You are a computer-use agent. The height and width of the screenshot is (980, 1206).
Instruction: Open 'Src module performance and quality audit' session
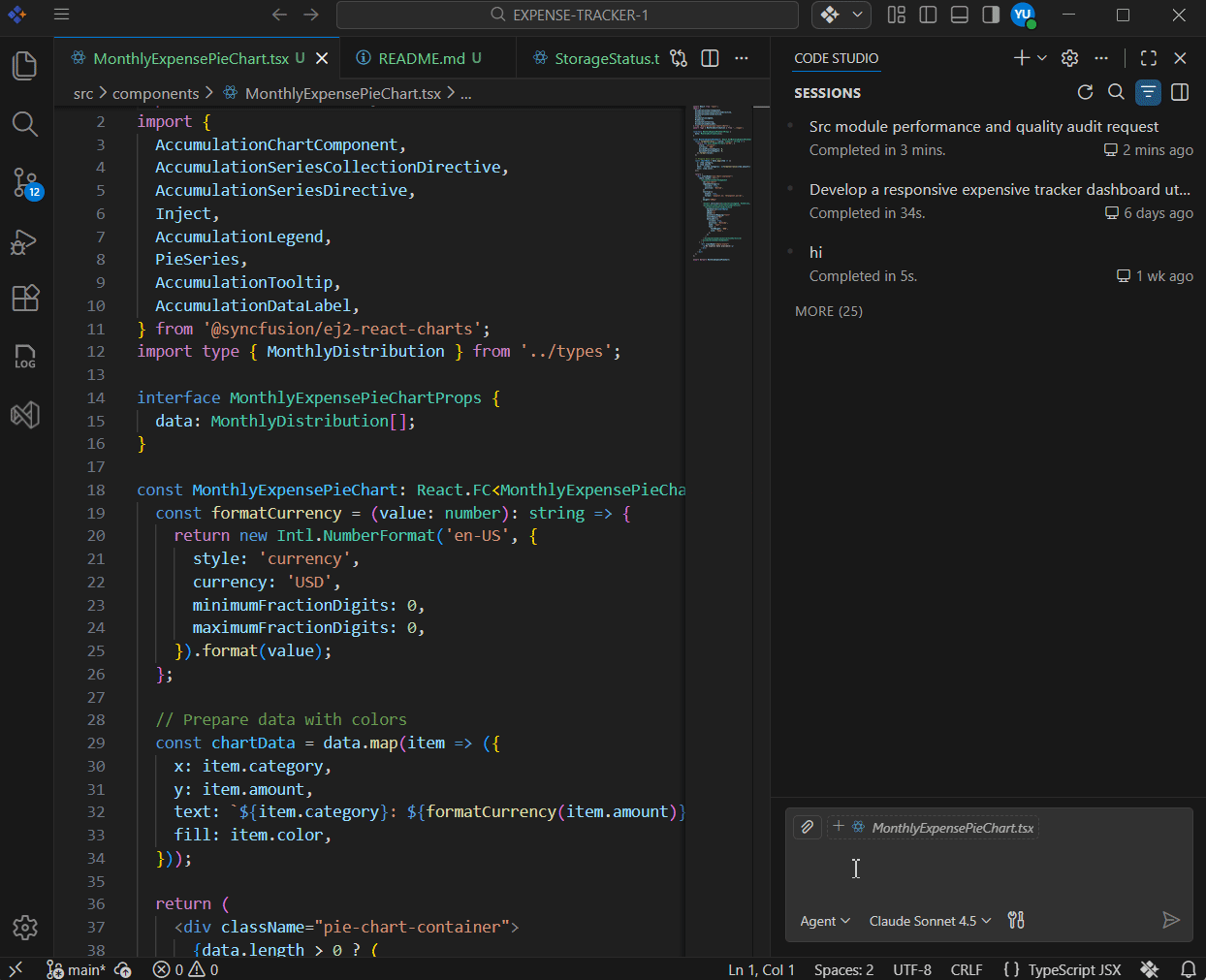988,138
